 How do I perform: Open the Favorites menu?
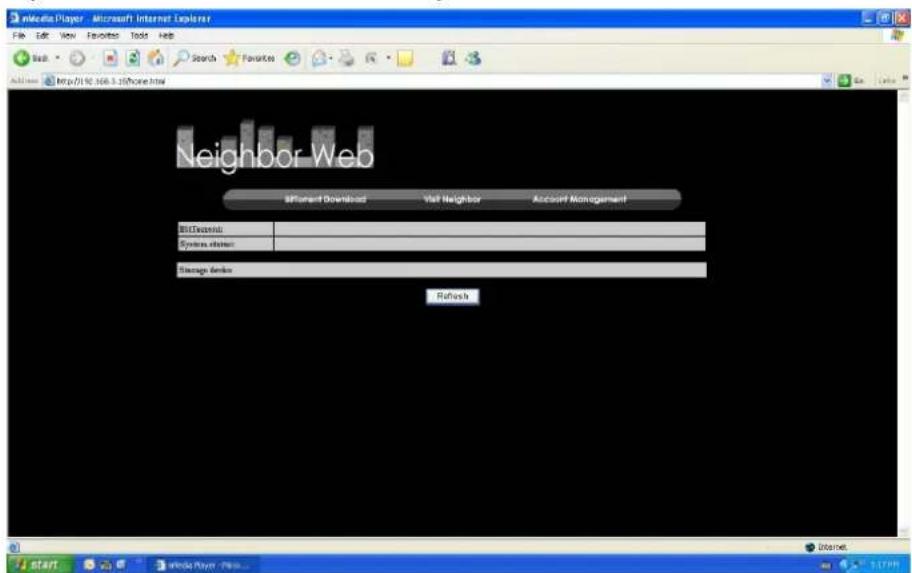pos(102,35)
